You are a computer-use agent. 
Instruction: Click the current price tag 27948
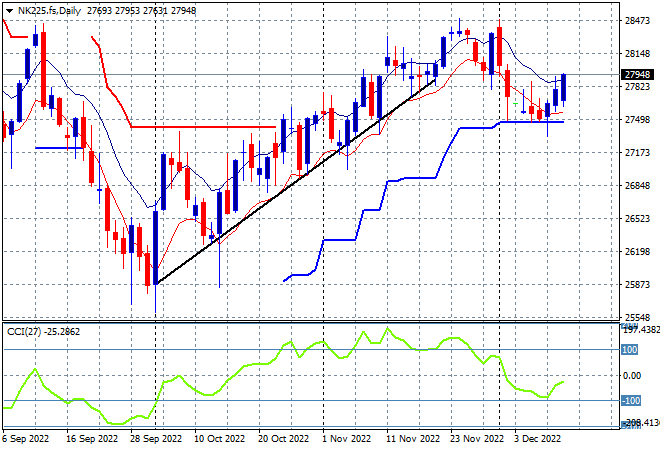637,75
